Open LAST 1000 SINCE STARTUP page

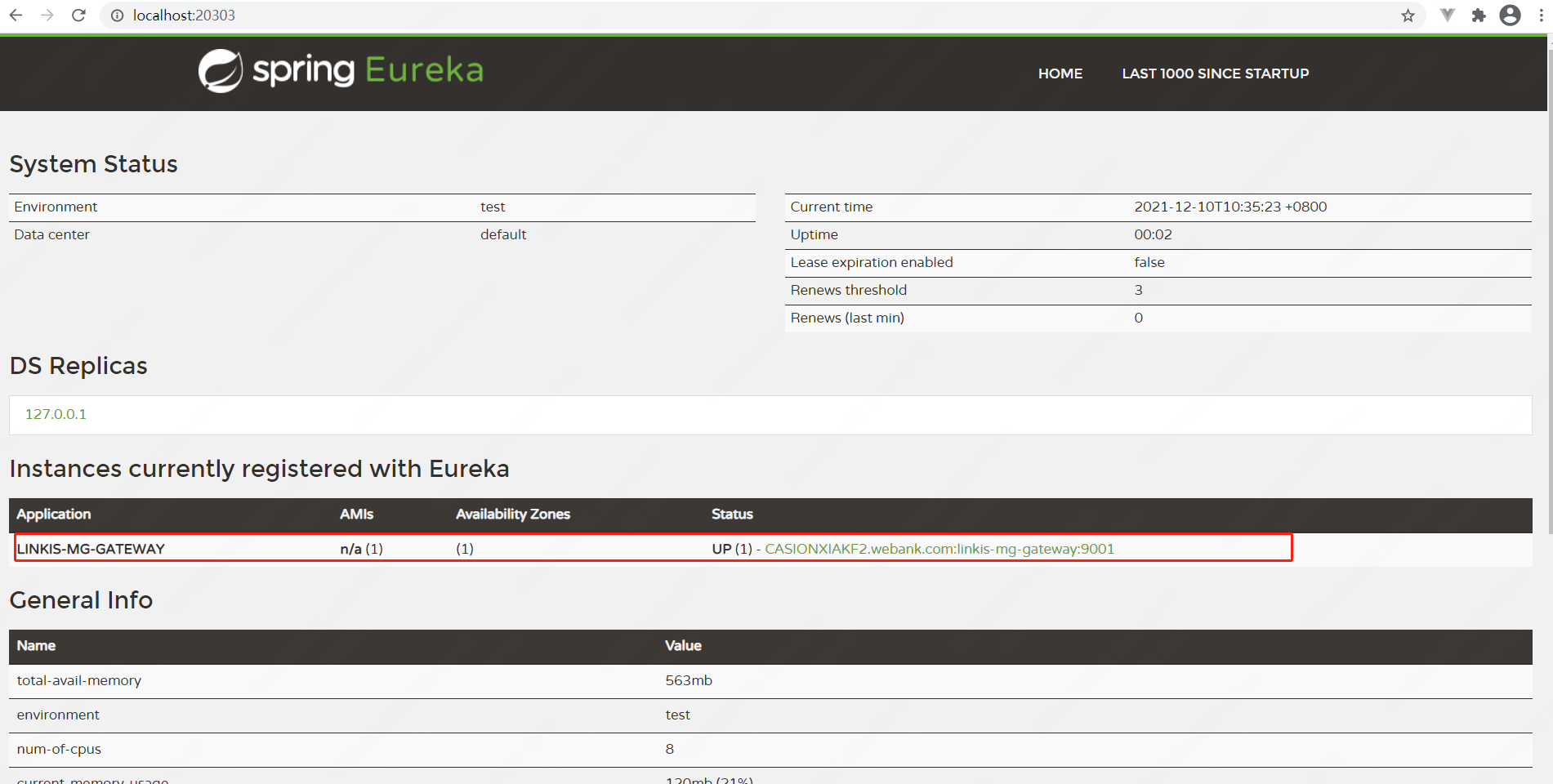[1215, 73]
